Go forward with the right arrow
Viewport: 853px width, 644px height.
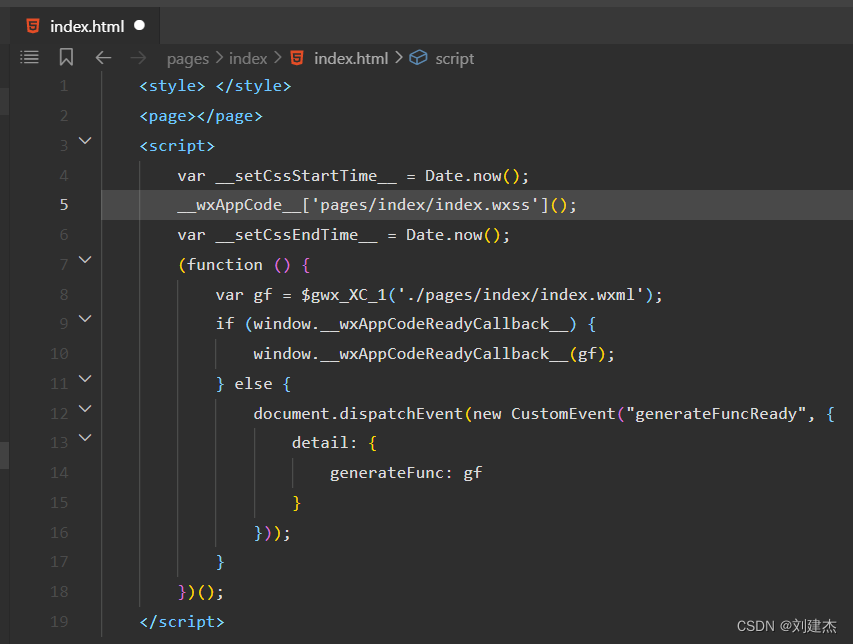pyautogui.click(x=138, y=57)
